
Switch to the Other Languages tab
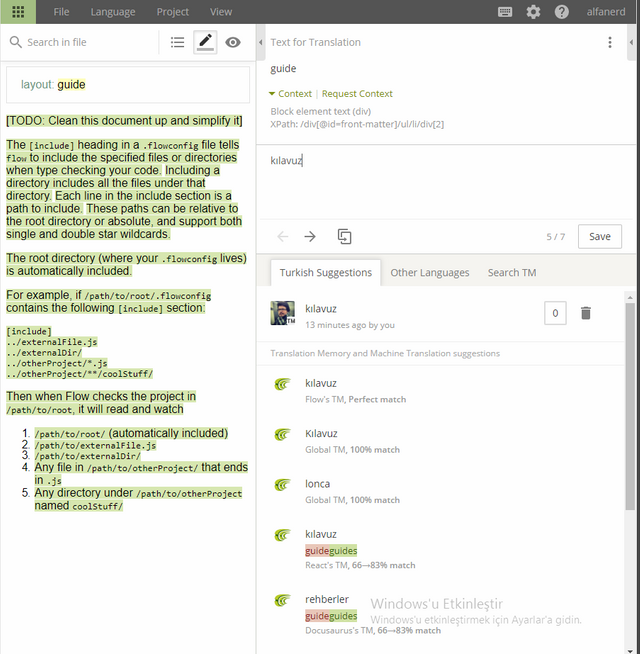[x=430, y=273]
